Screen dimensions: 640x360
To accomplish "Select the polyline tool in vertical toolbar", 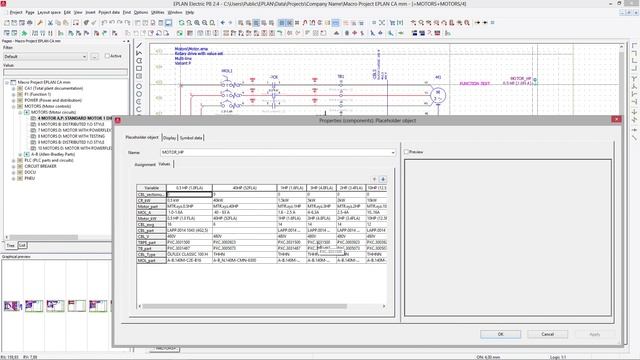I will pos(139,53).
